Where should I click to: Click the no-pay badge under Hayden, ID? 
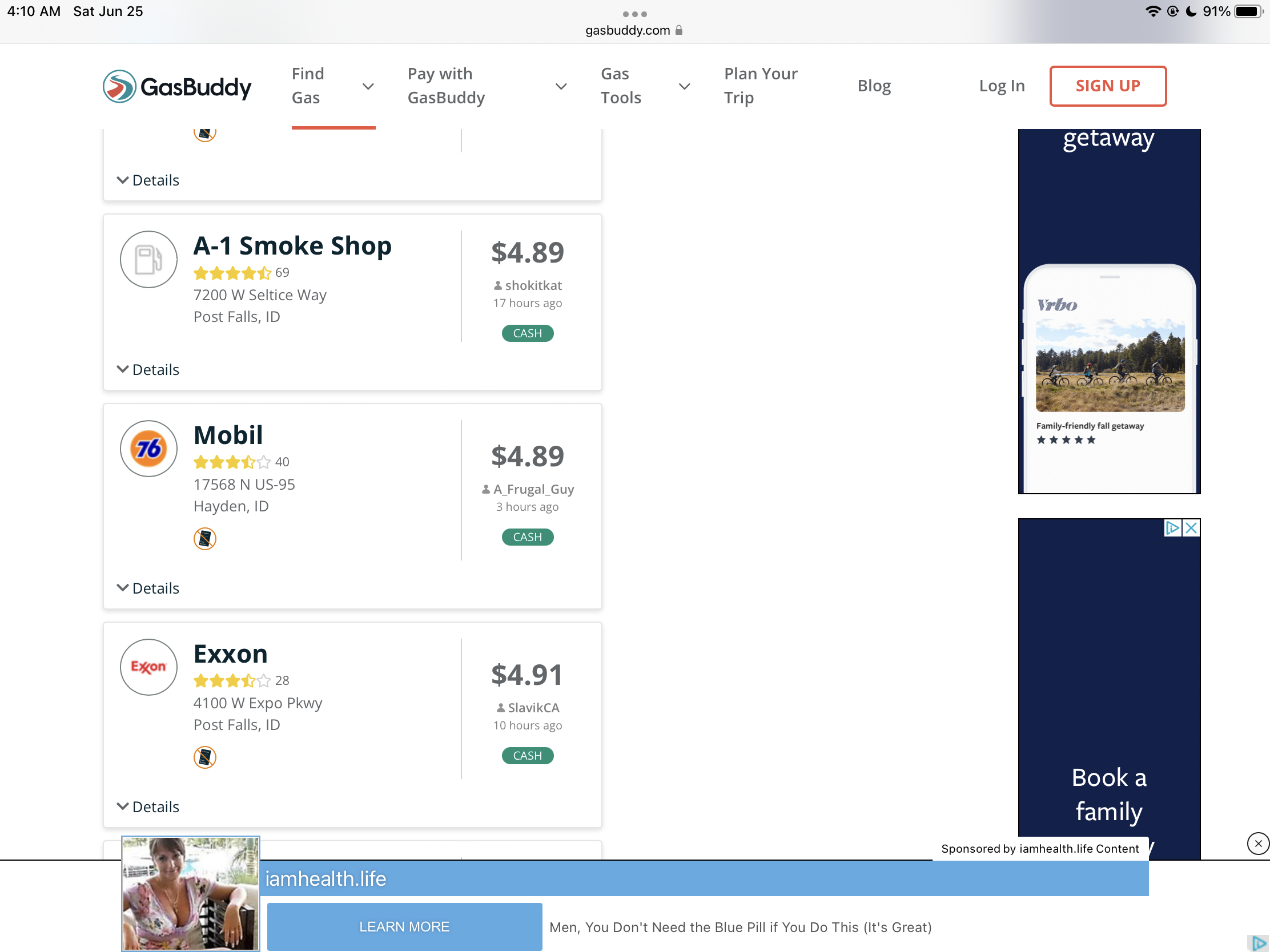205,538
